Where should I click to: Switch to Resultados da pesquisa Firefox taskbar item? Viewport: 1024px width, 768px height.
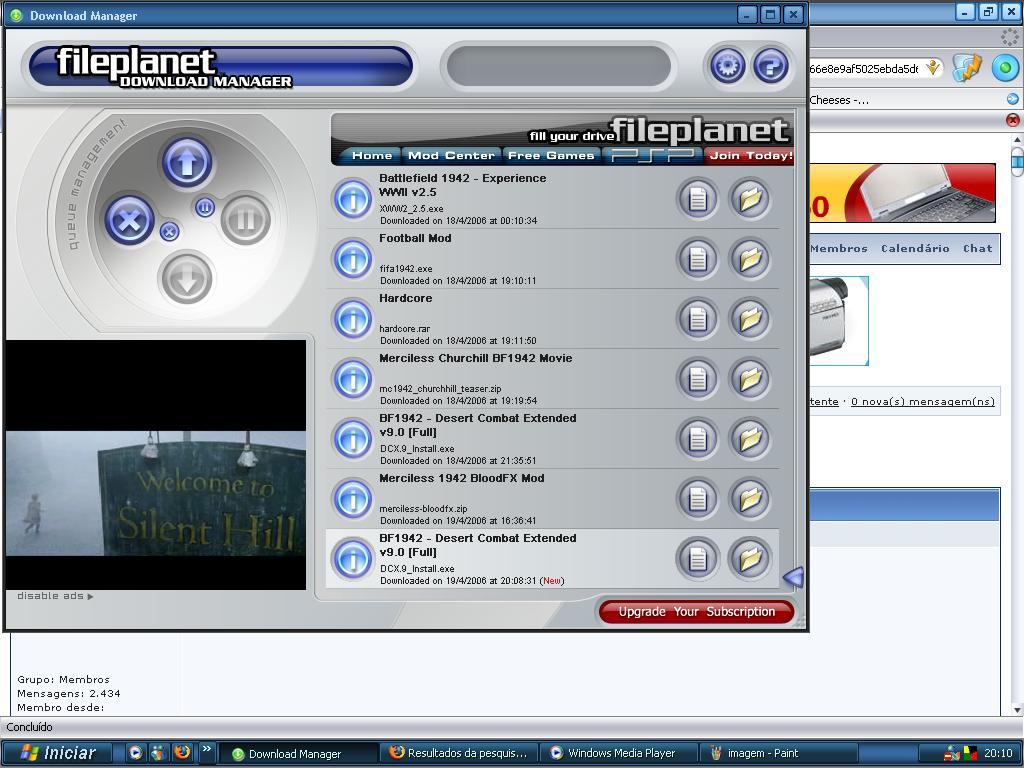point(460,753)
